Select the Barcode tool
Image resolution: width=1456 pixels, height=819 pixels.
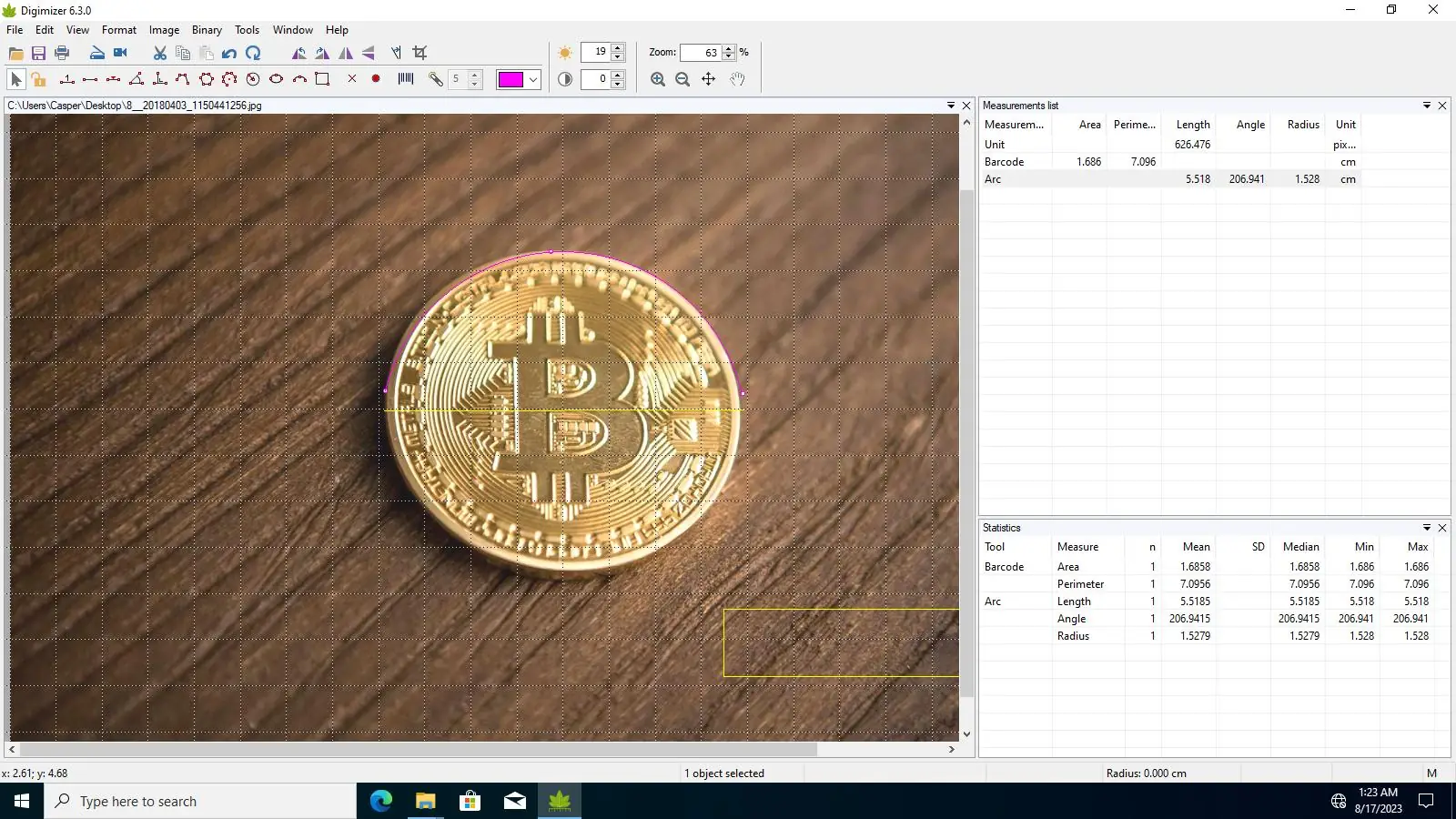pyautogui.click(x=406, y=79)
